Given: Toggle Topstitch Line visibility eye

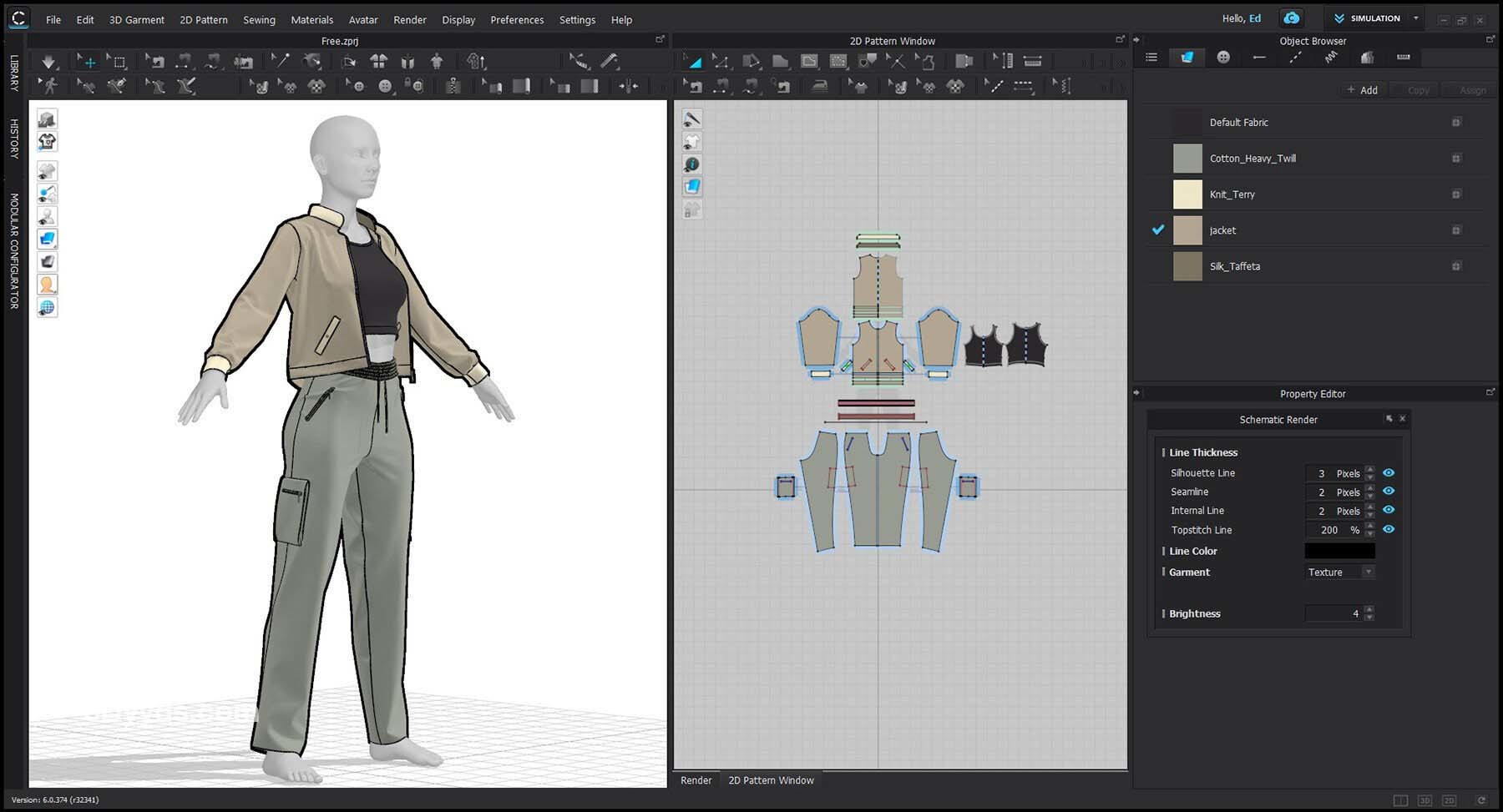Looking at the screenshot, I should pyautogui.click(x=1389, y=530).
